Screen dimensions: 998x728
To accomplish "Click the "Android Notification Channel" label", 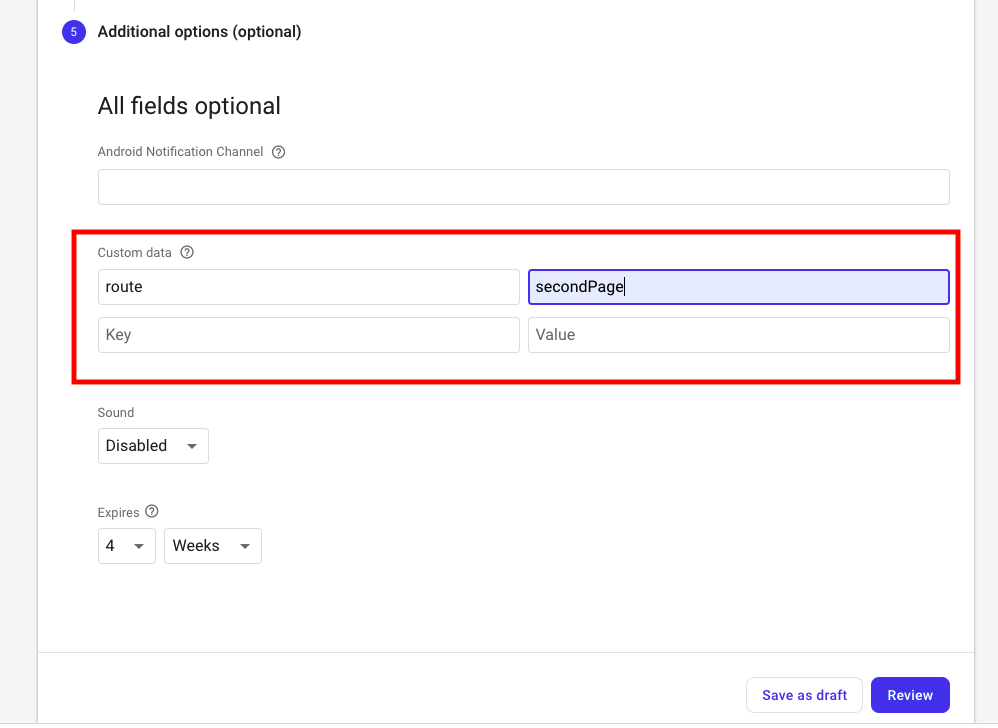I will coord(180,152).
